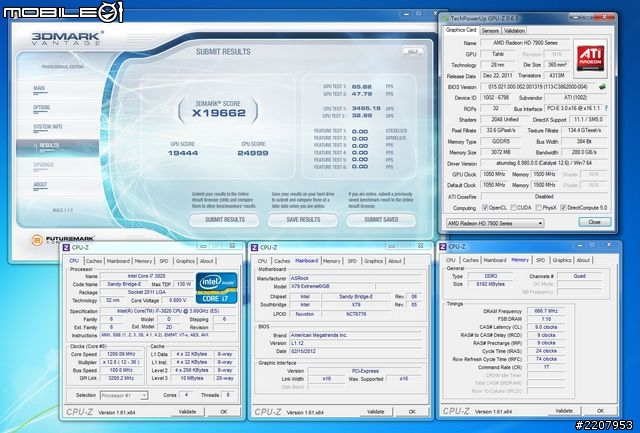This screenshot has height=433, width=640.
Task: Open the AMD Radeon HD 7900 Series dropdown
Action: coord(495,223)
